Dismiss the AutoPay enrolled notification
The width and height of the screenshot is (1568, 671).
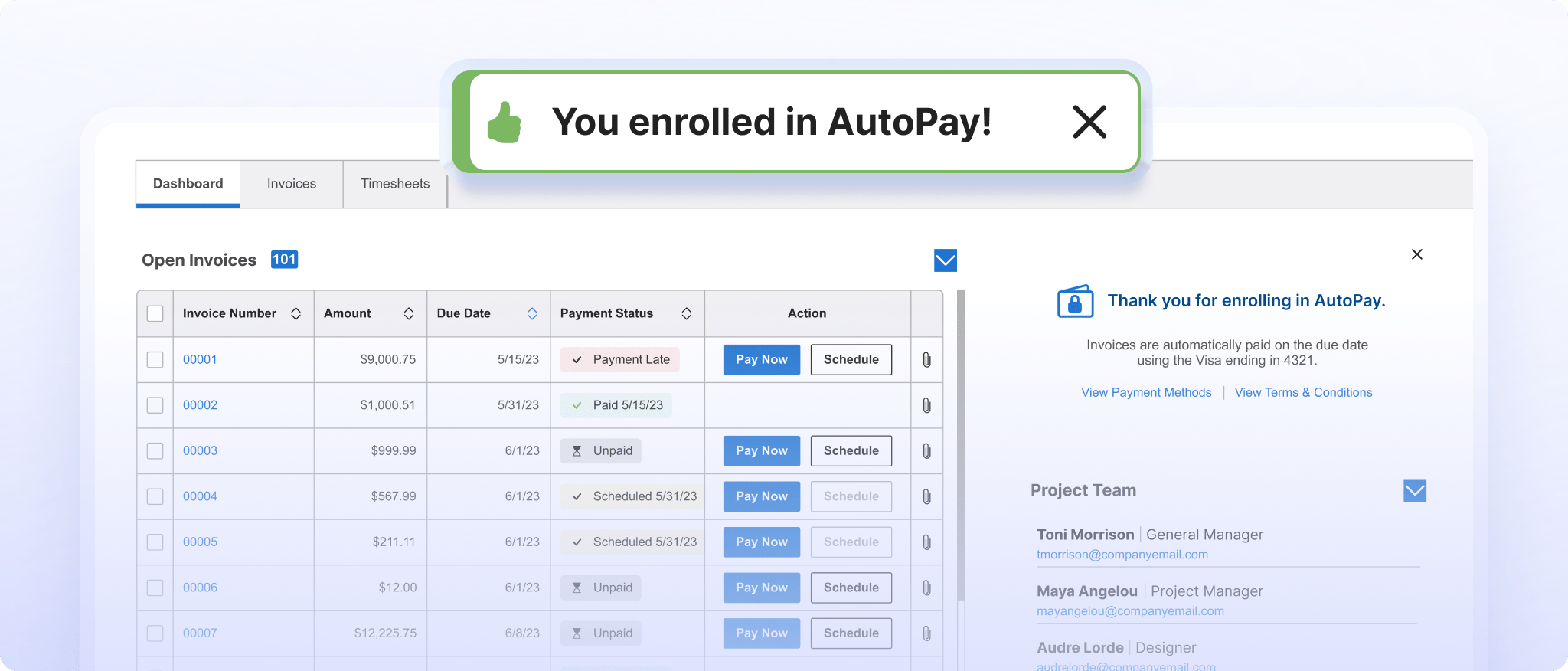pyautogui.click(x=1089, y=122)
